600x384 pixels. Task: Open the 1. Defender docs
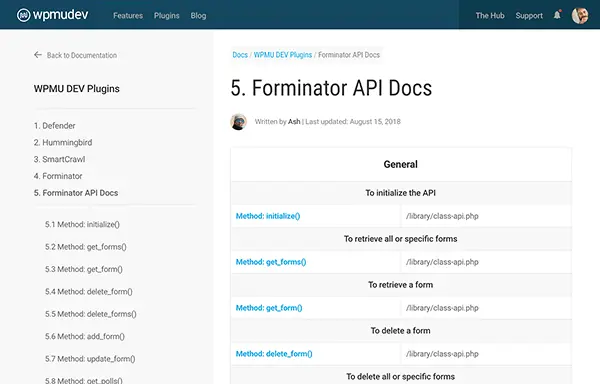tap(54, 125)
